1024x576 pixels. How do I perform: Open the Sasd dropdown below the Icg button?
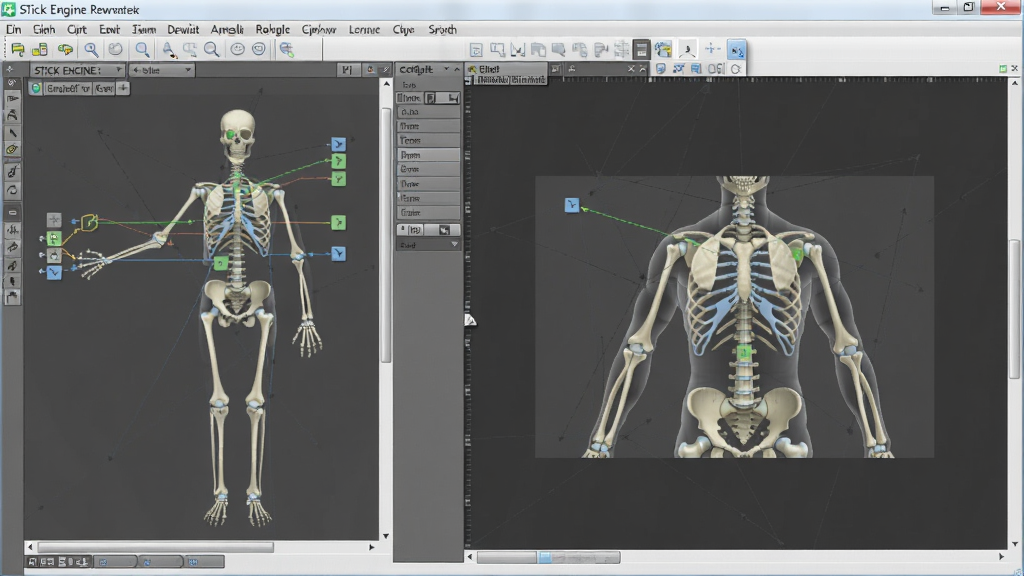pos(428,244)
